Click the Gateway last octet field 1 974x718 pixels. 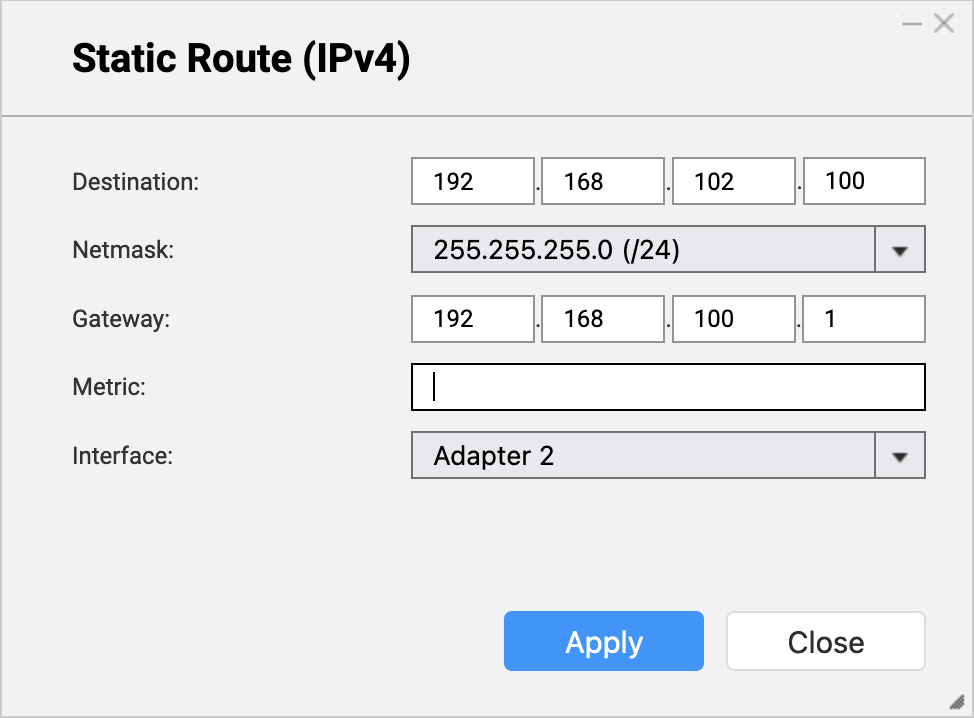864,319
